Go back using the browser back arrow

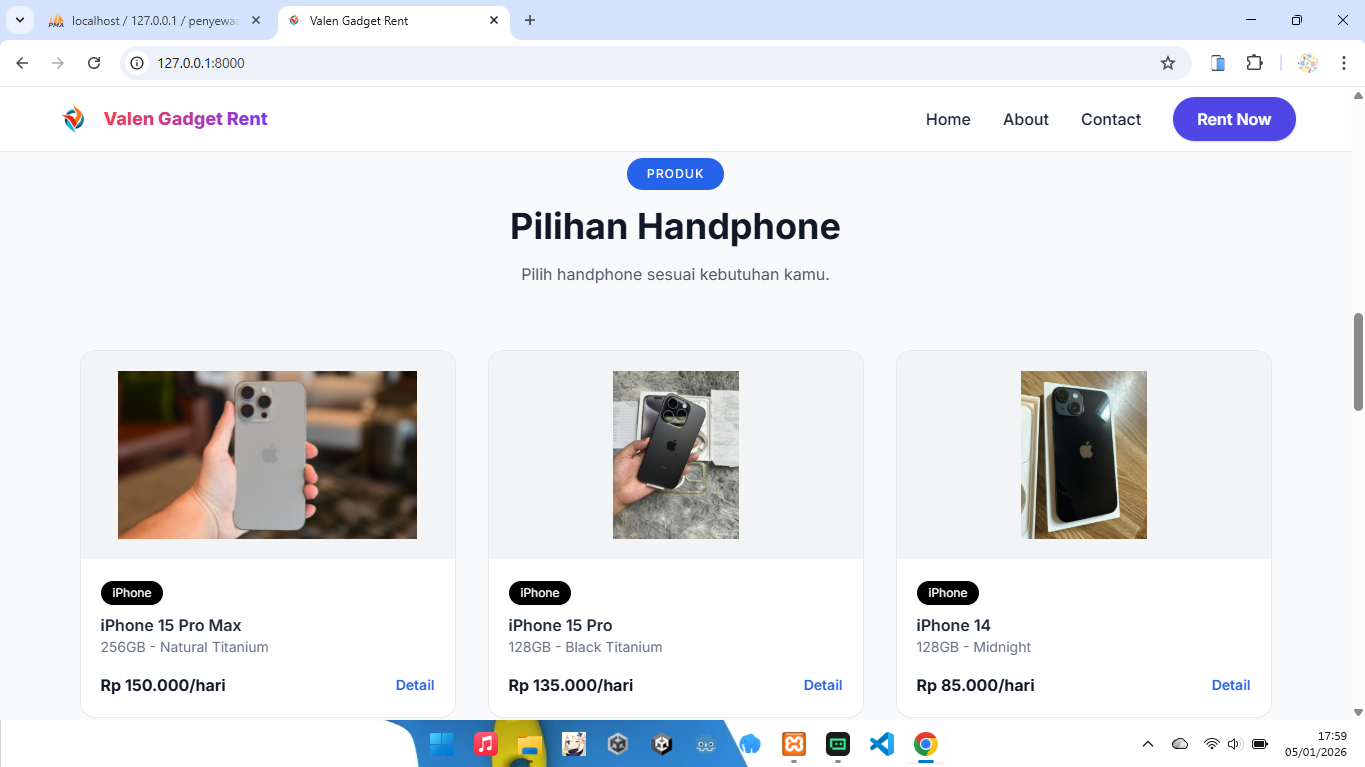click(22, 63)
